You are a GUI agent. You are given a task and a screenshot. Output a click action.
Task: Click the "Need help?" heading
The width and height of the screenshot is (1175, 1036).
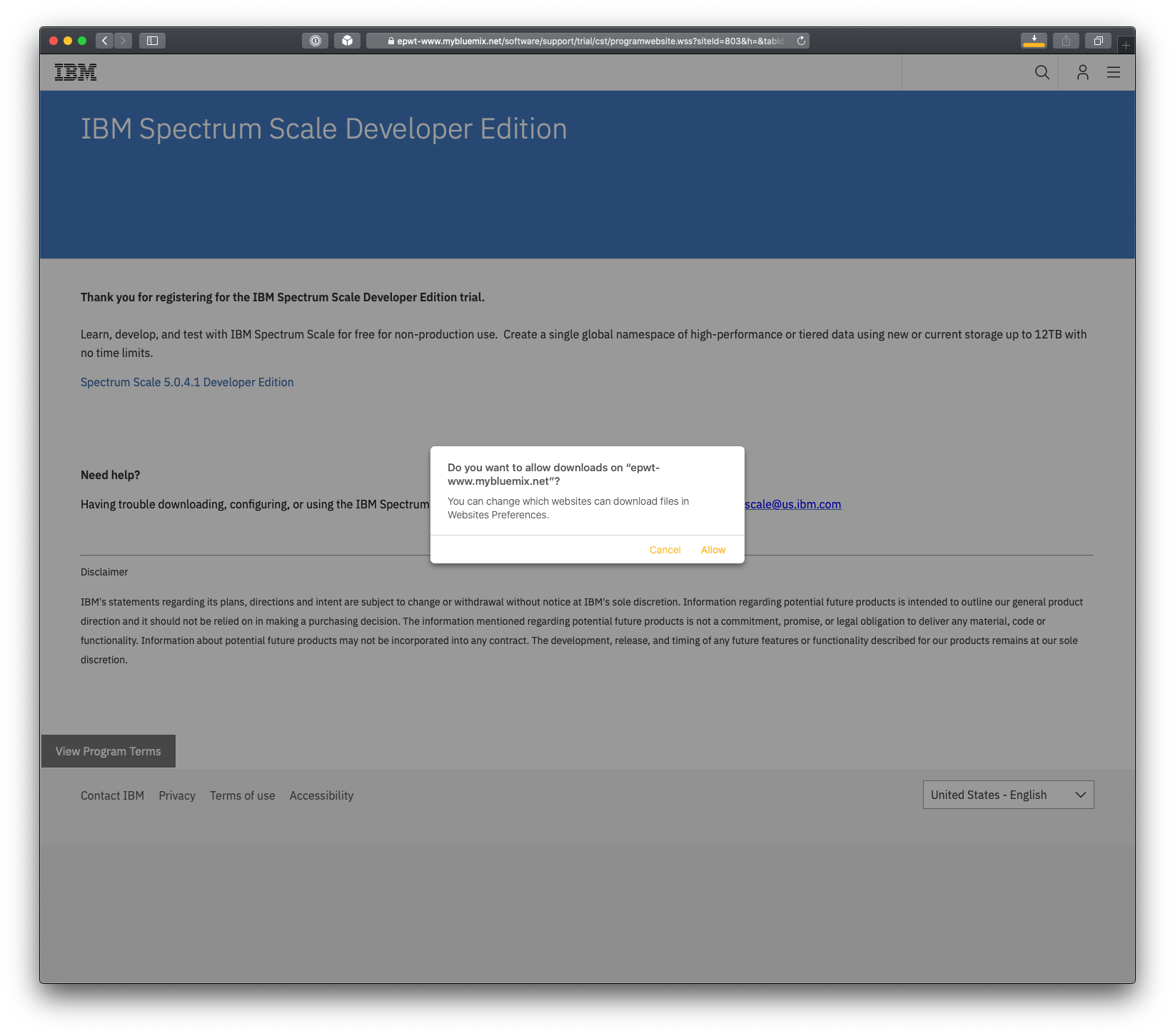point(111,475)
